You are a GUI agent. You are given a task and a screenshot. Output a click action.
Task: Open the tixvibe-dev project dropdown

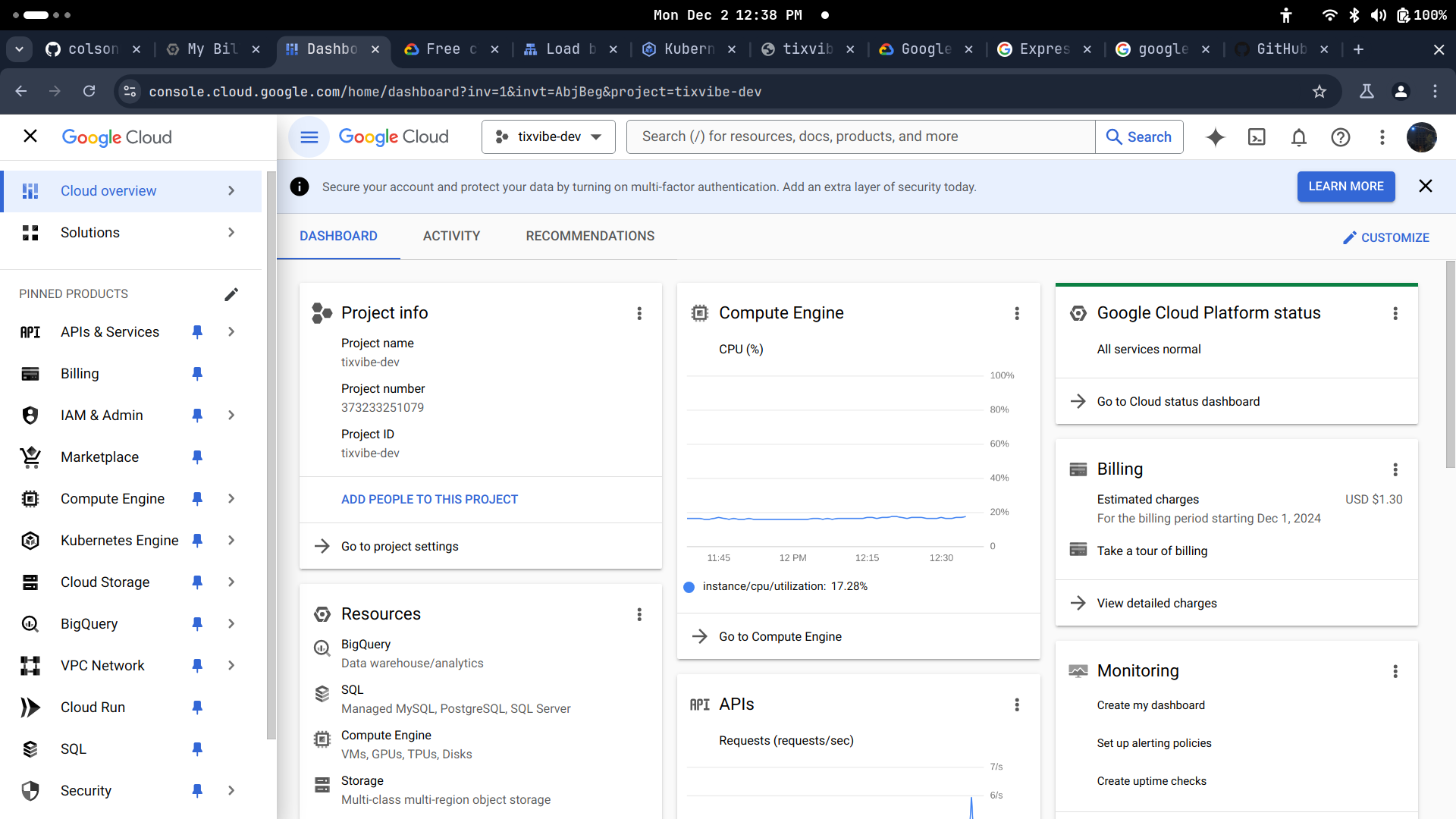coord(548,136)
